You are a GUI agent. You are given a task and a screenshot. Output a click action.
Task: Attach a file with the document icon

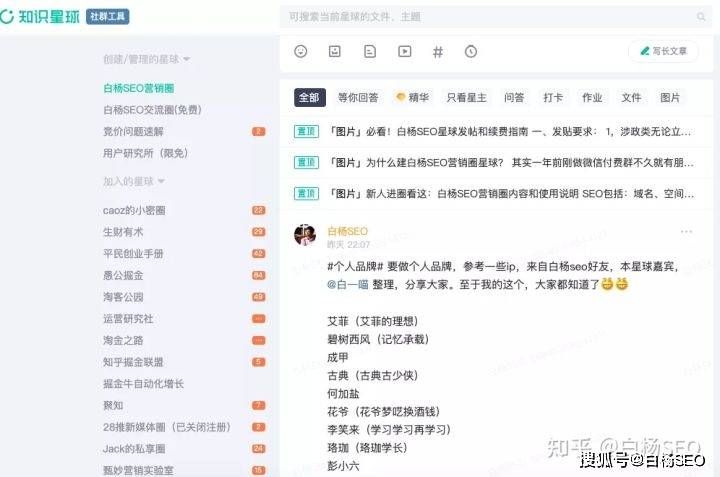[370, 51]
